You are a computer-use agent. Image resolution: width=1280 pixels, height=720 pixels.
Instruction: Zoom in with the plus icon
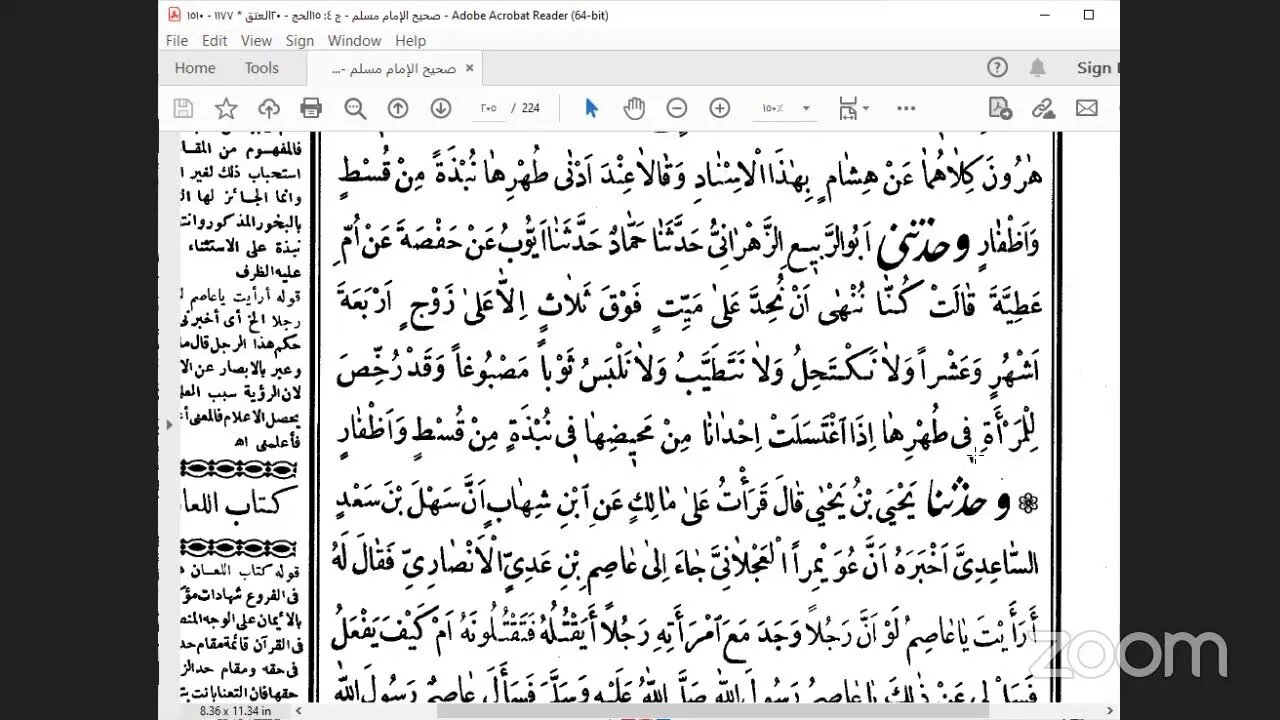pos(720,108)
